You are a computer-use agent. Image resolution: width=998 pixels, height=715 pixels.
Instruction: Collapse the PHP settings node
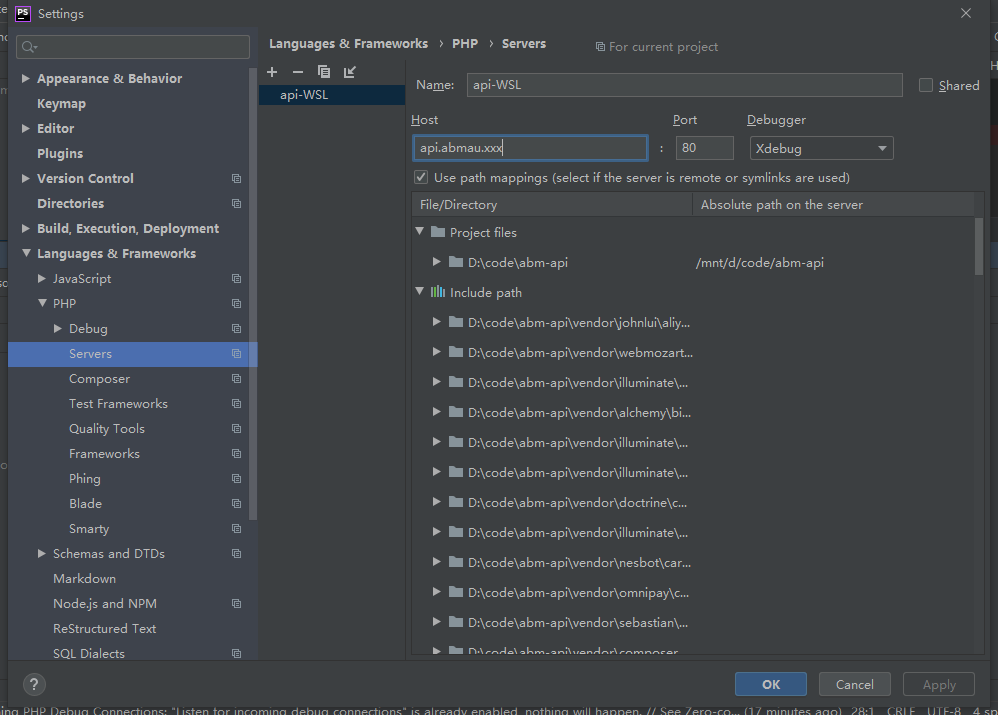42,303
